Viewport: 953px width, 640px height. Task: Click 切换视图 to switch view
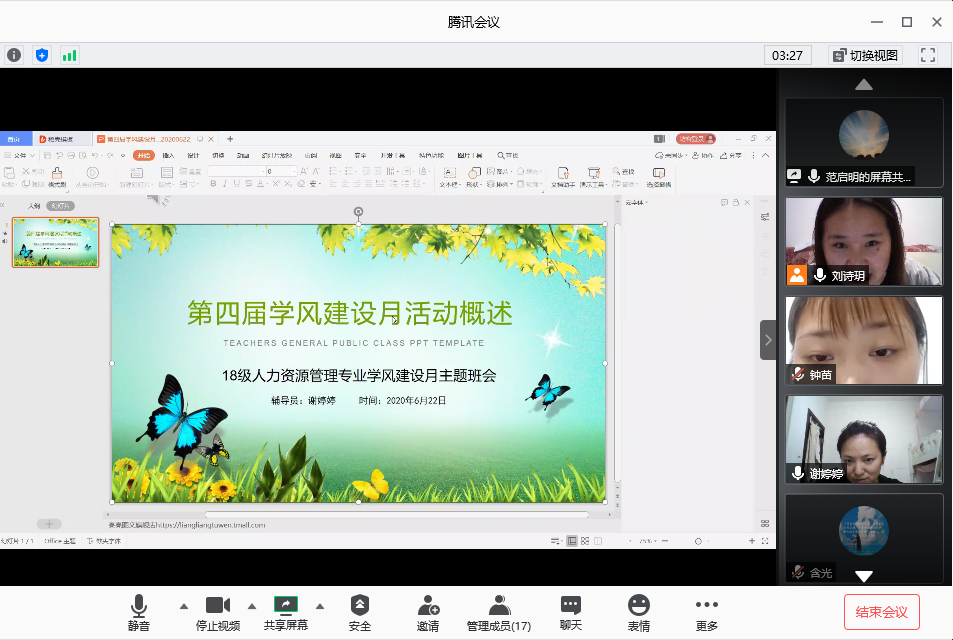865,55
